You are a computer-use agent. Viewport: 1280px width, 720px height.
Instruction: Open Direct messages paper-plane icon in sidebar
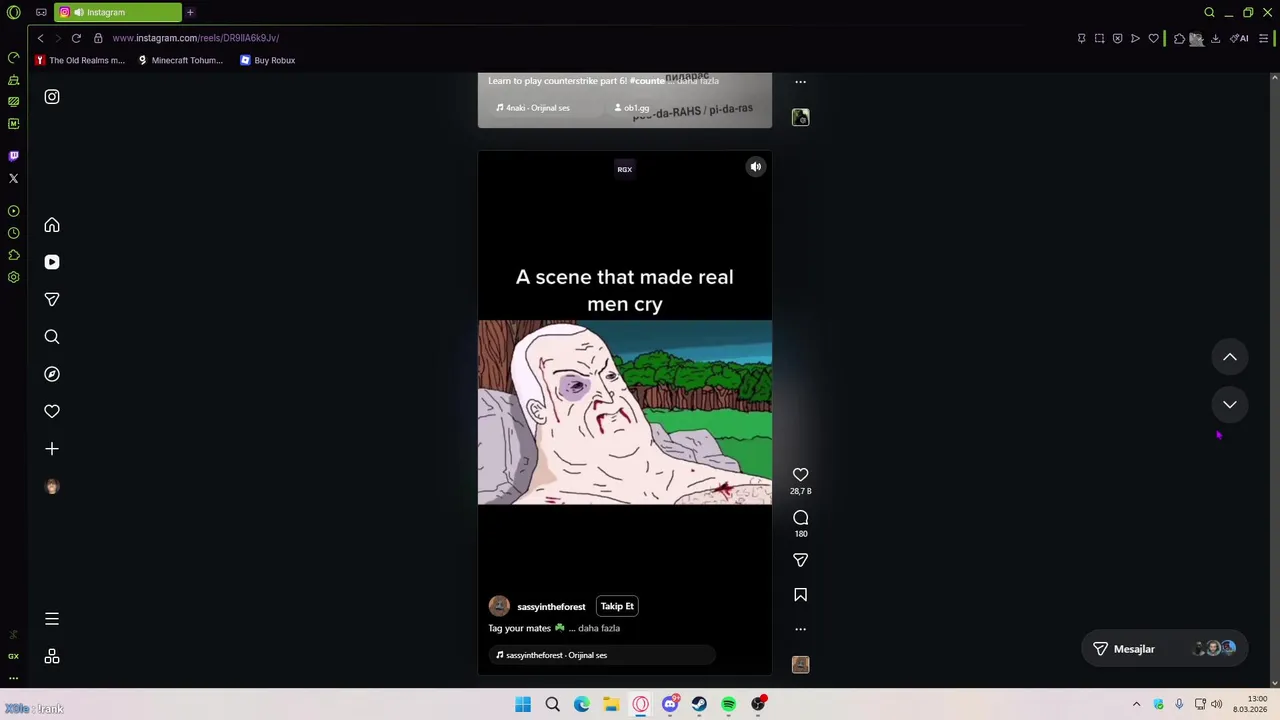[52, 299]
